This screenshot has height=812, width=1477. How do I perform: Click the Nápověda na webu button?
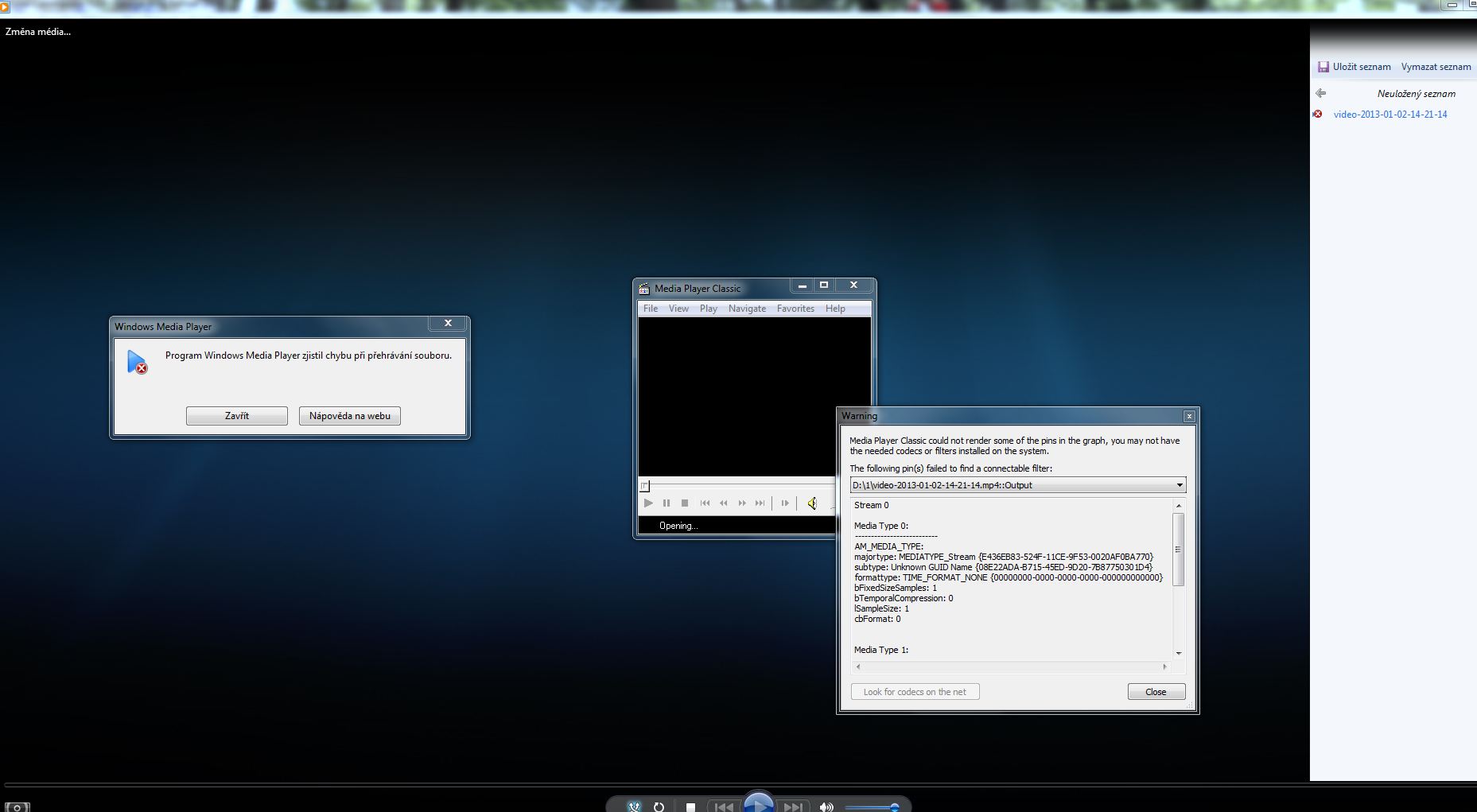click(350, 416)
